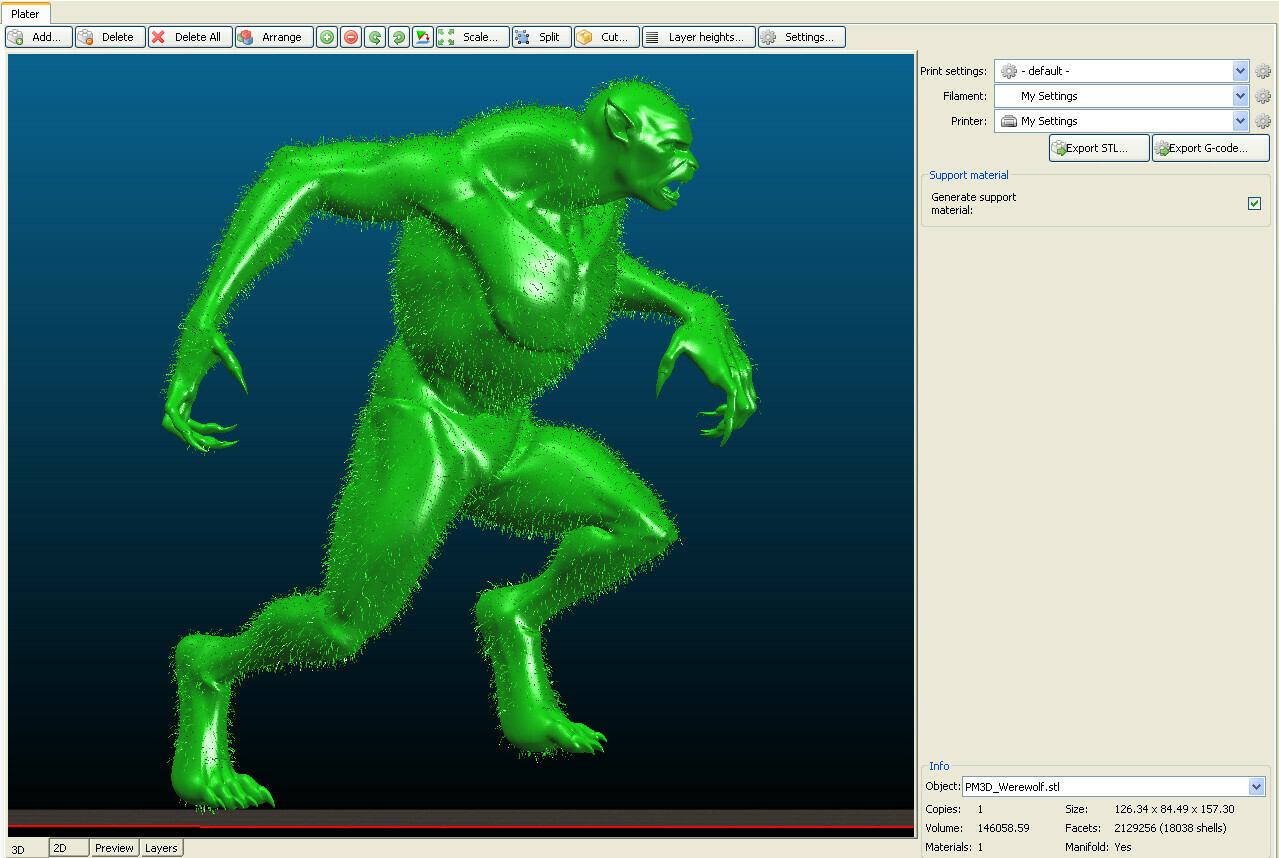Switch to the Preview tab
This screenshot has width=1279, height=858.
pyautogui.click(x=114, y=848)
